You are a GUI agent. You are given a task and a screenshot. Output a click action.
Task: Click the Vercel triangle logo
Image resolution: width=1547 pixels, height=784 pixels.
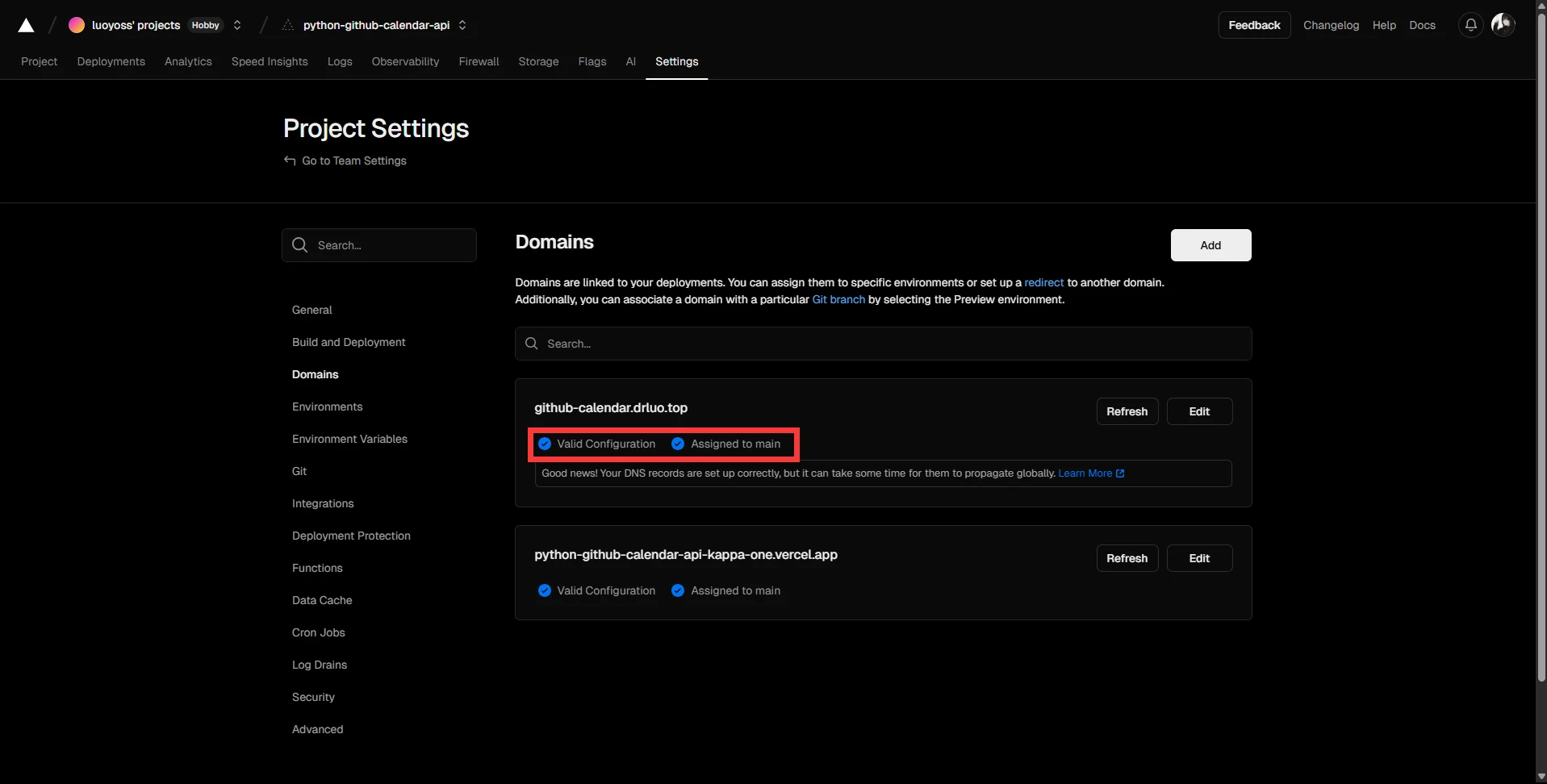click(x=26, y=26)
